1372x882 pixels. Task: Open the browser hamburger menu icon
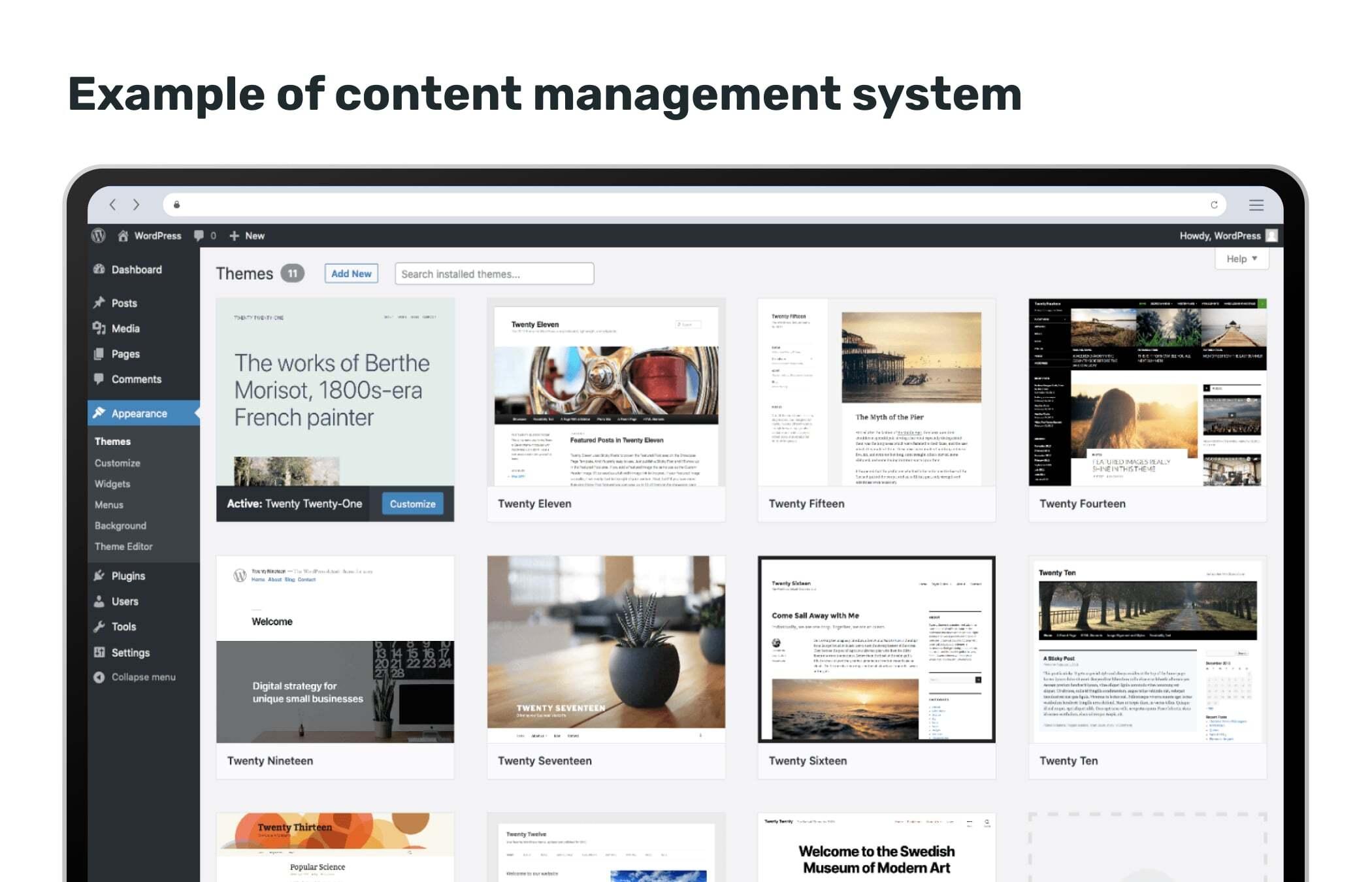tap(1256, 205)
